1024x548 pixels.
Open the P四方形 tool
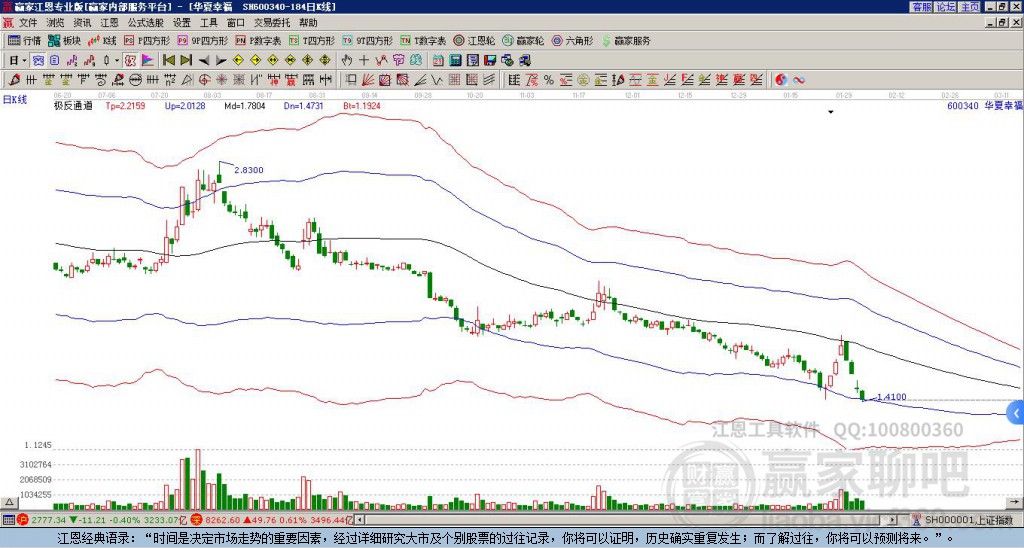[x=148, y=40]
